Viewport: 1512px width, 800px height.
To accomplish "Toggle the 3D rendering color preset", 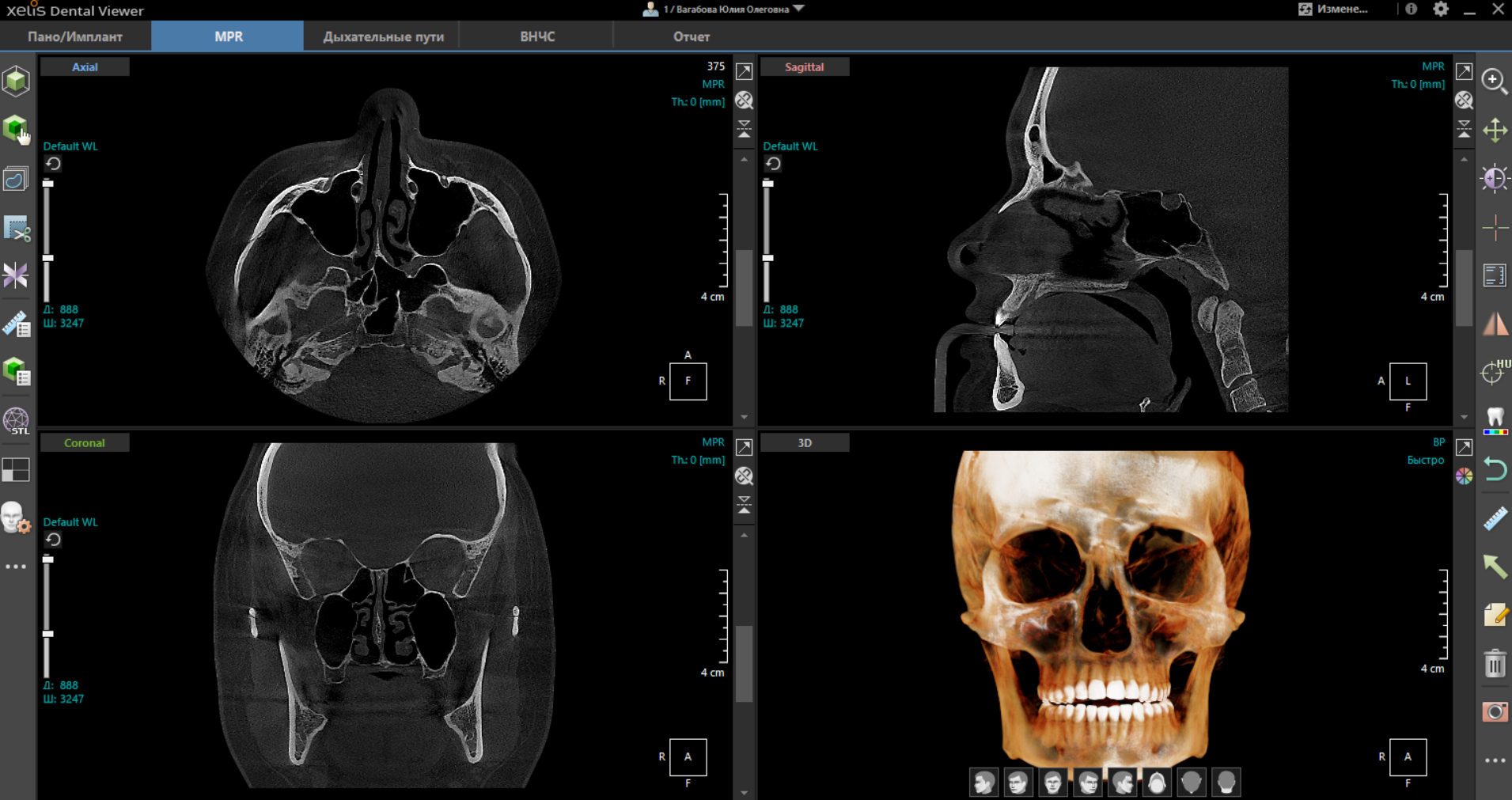I will point(1464,476).
